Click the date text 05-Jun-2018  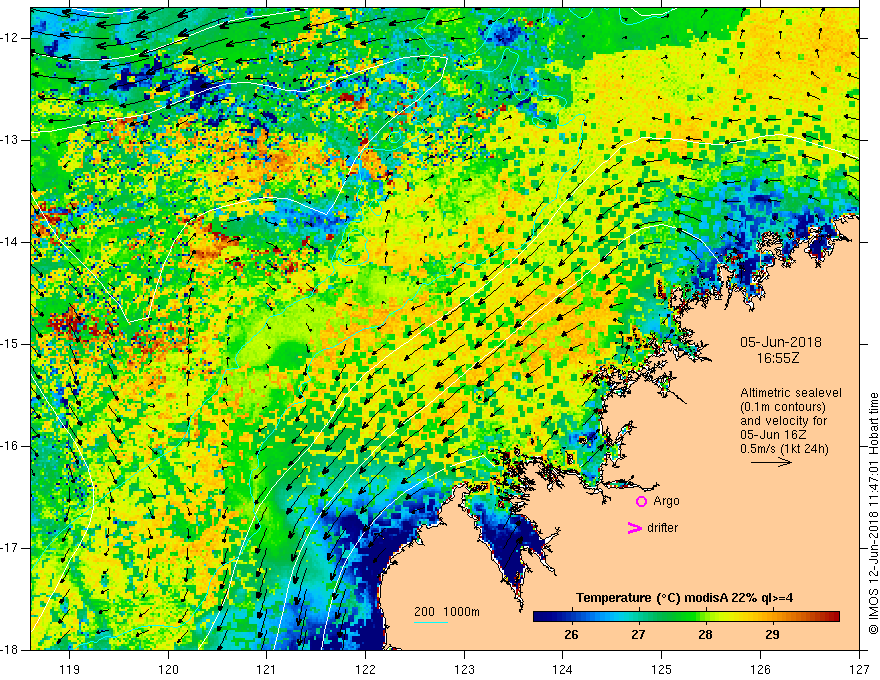(780, 342)
